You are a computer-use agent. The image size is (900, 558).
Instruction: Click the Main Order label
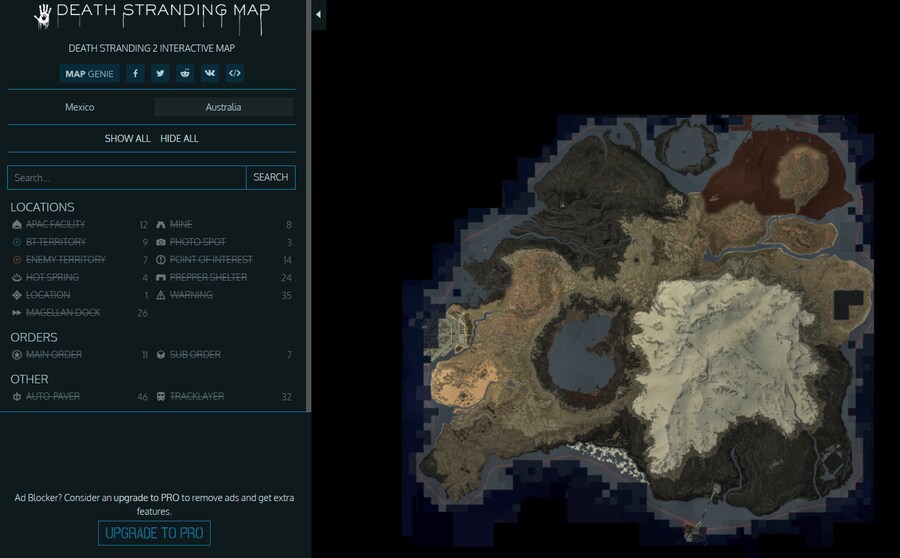coord(54,355)
